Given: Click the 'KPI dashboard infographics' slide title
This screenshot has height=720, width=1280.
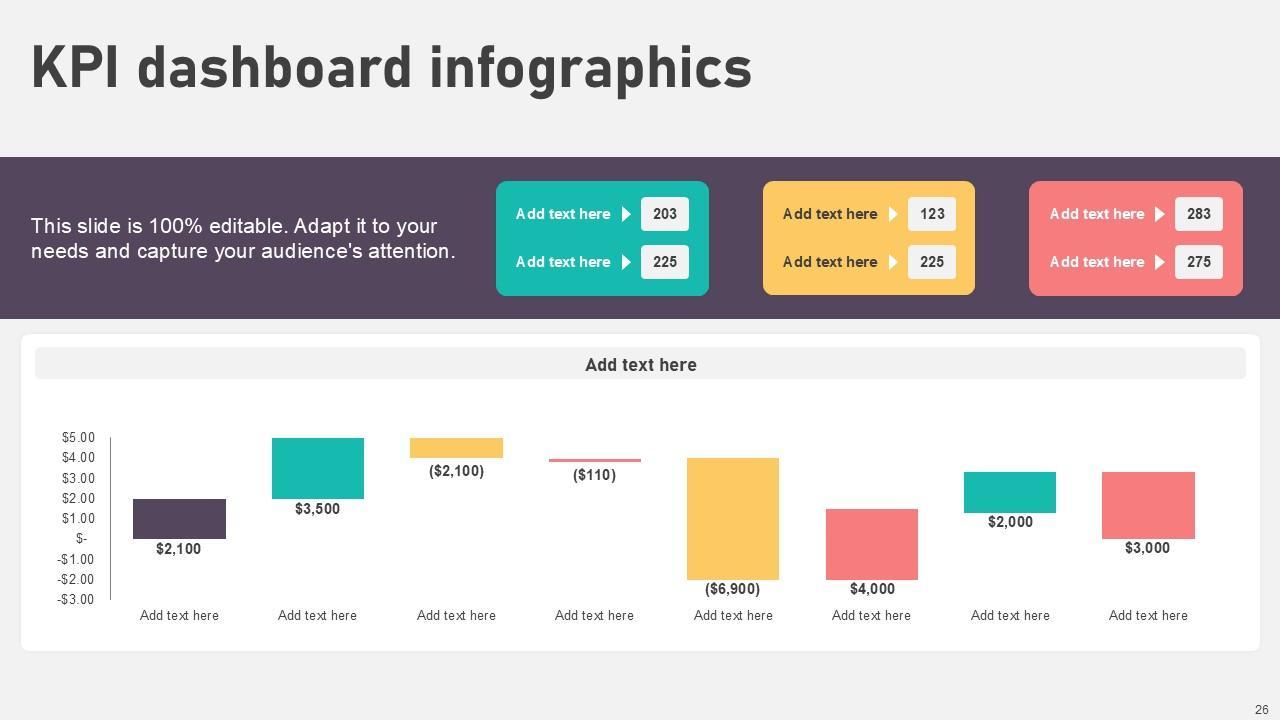Looking at the screenshot, I should click(x=391, y=68).
